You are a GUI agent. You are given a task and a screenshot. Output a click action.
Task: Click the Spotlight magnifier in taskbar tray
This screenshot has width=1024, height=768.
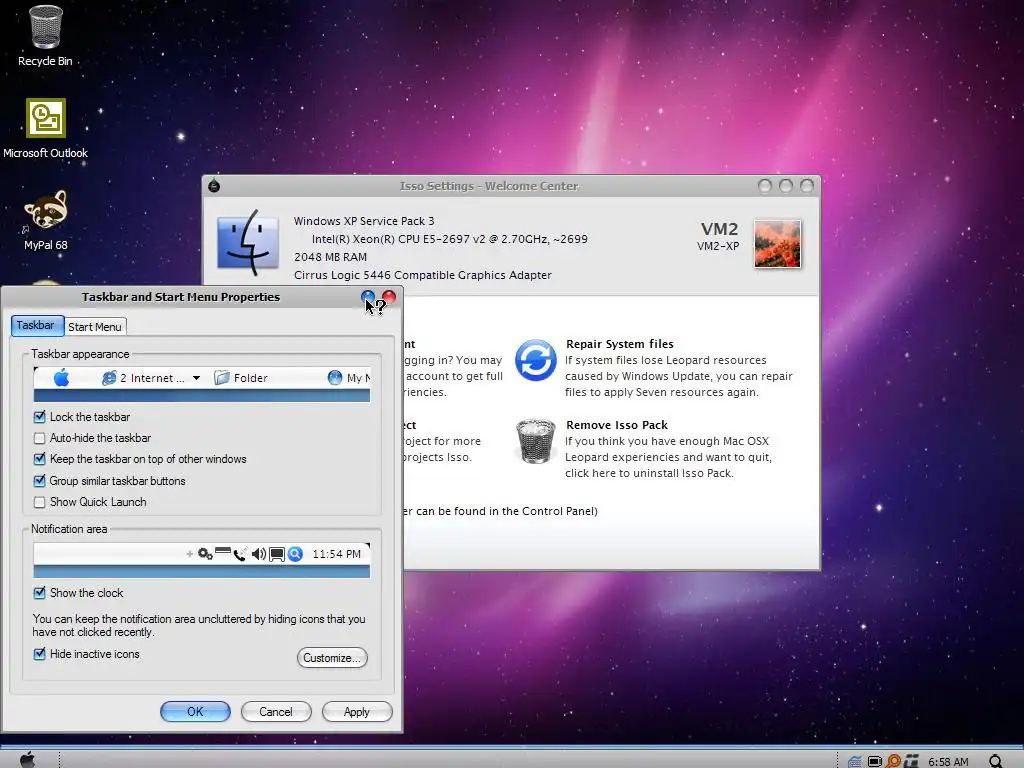[995, 761]
